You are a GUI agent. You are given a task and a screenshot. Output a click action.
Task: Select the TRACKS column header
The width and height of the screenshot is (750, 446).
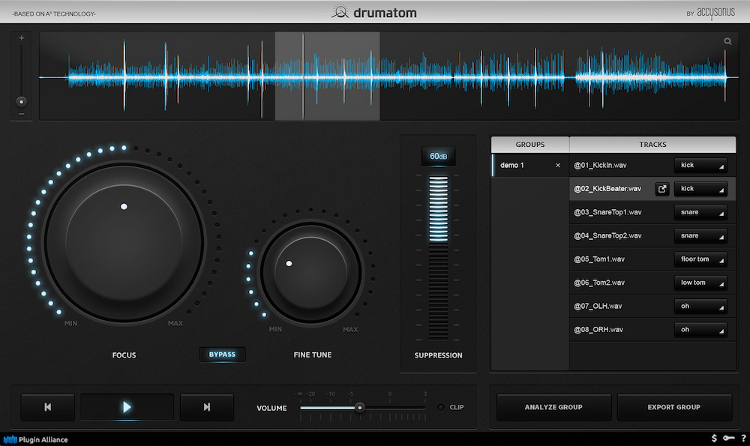652,145
